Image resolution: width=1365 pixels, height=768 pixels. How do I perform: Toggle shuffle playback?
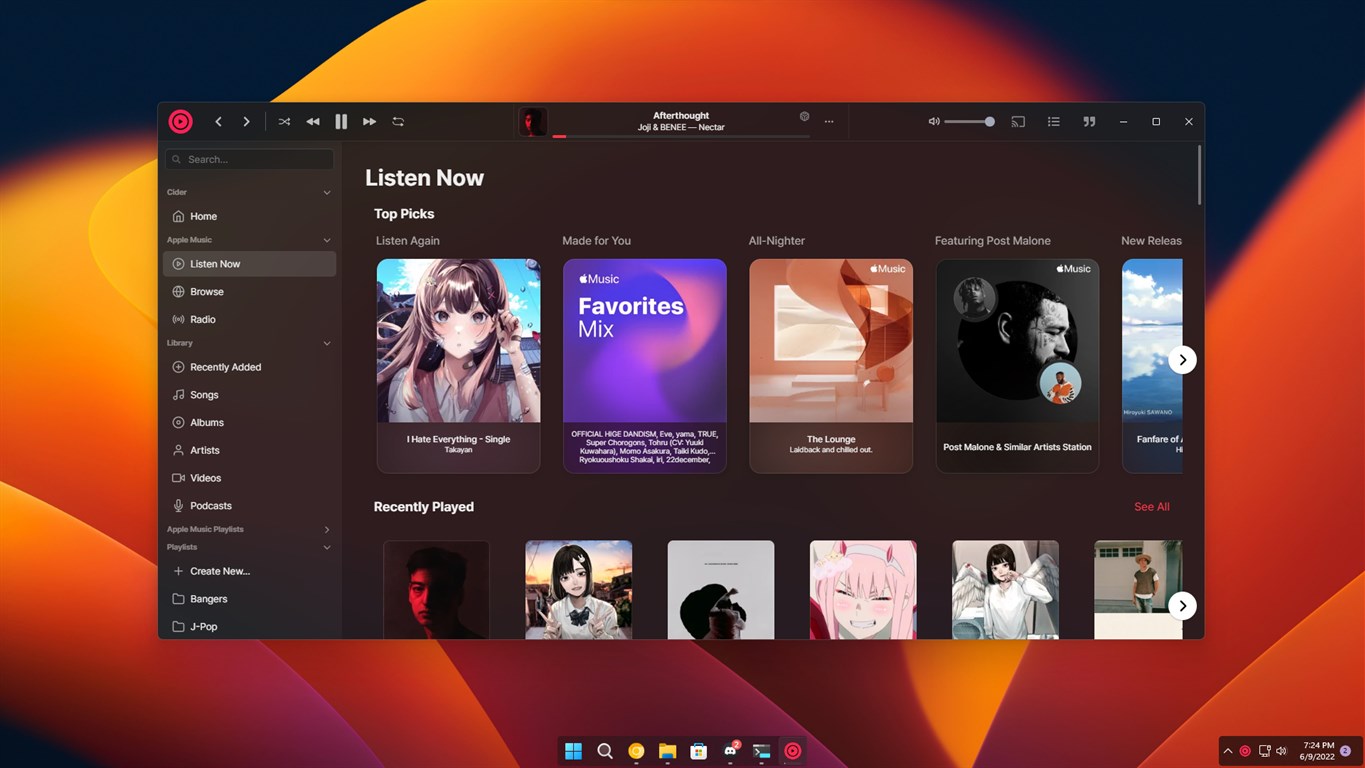pyautogui.click(x=284, y=121)
